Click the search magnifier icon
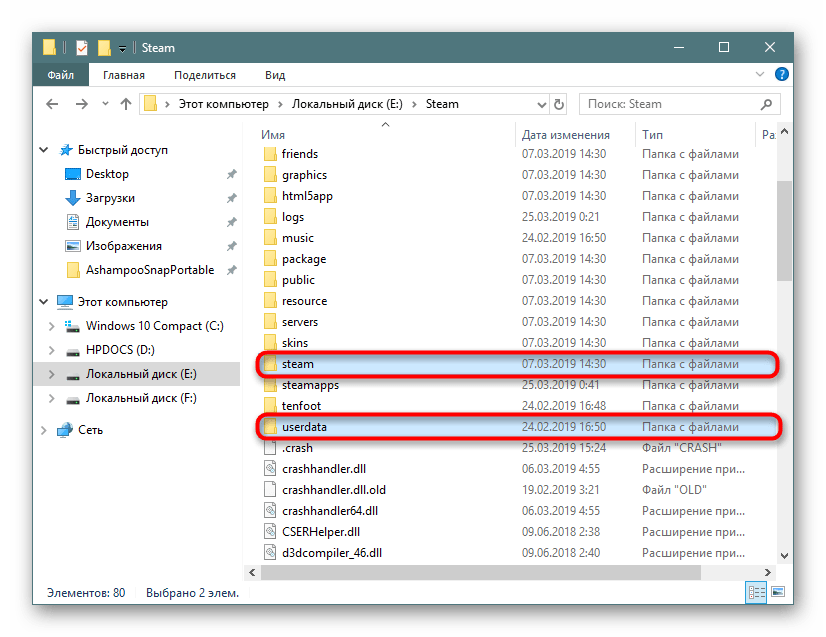This screenshot has height=637, width=826. [768, 104]
